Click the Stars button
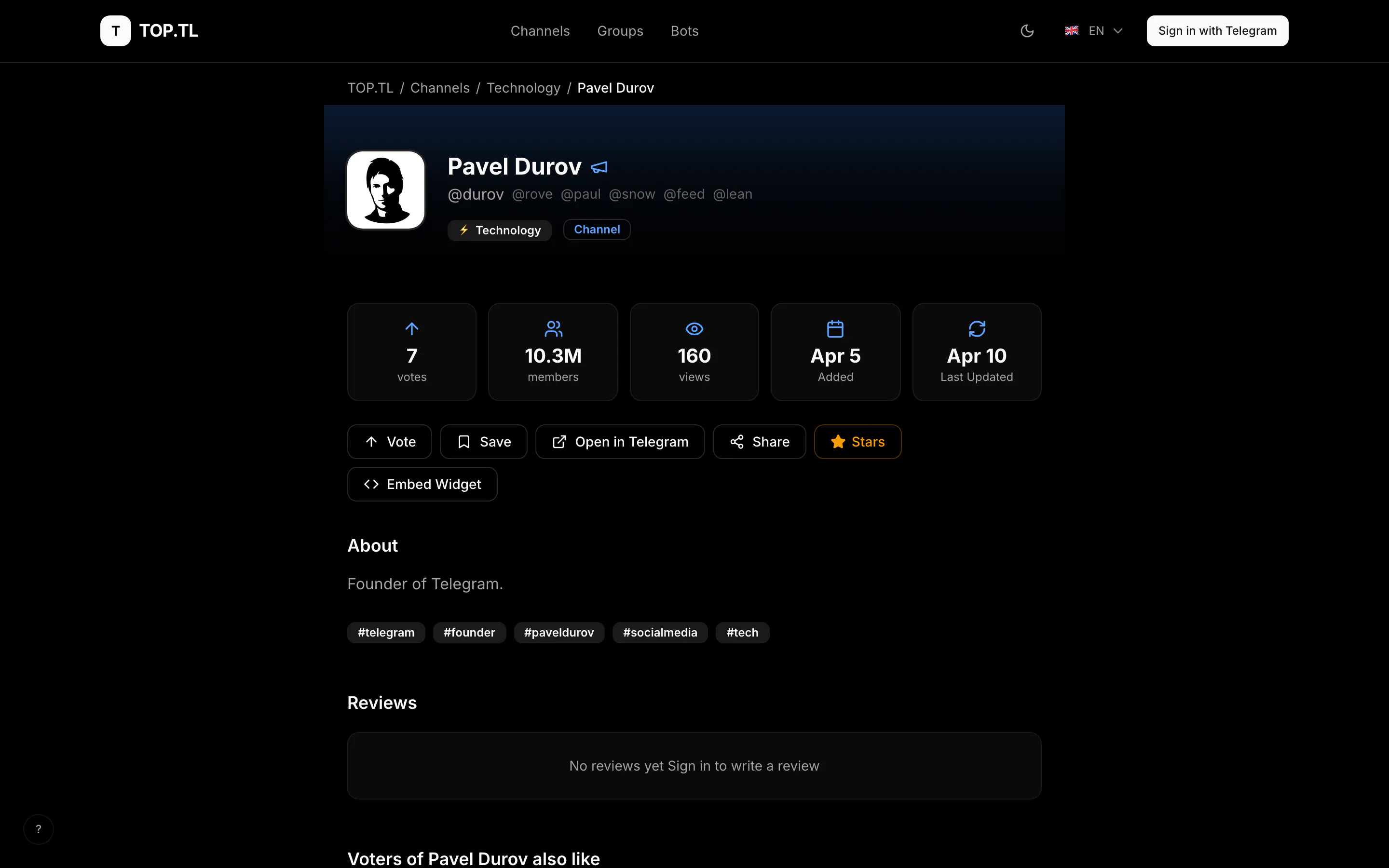 coord(858,441)
